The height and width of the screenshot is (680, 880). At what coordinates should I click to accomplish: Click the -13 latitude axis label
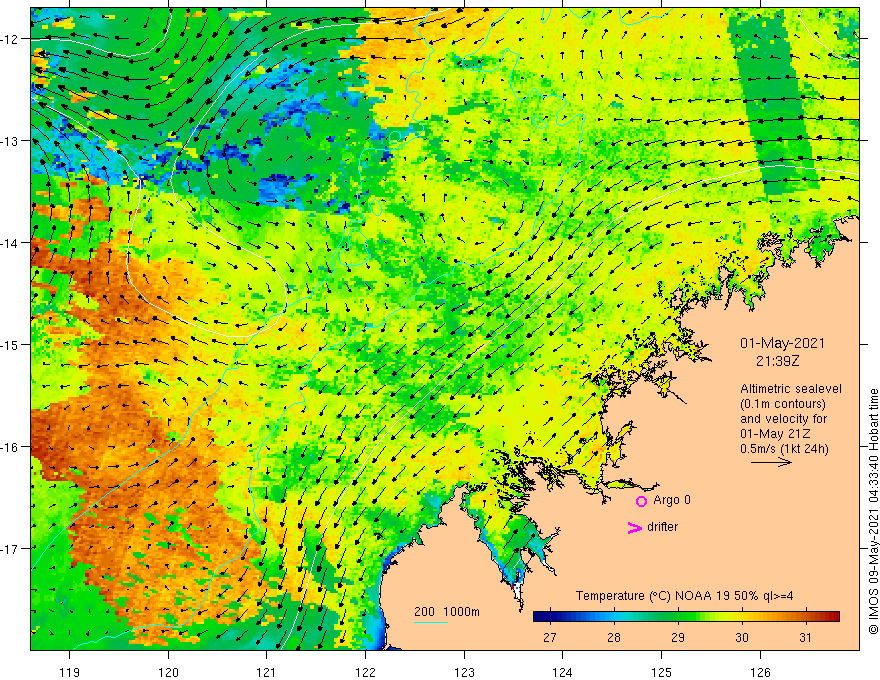coord(10,141)
